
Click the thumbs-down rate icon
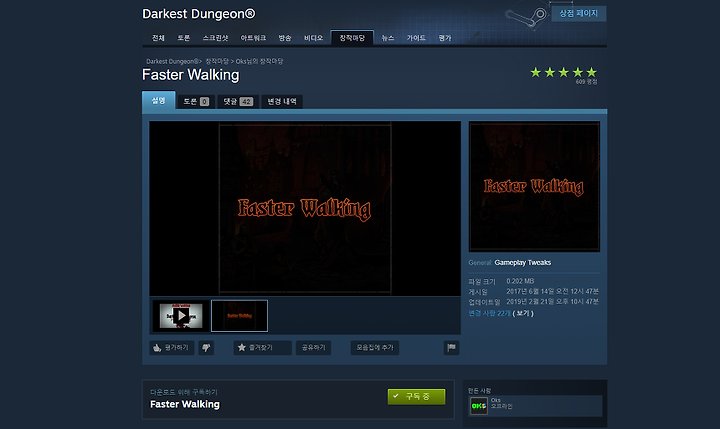coord(206,348)
